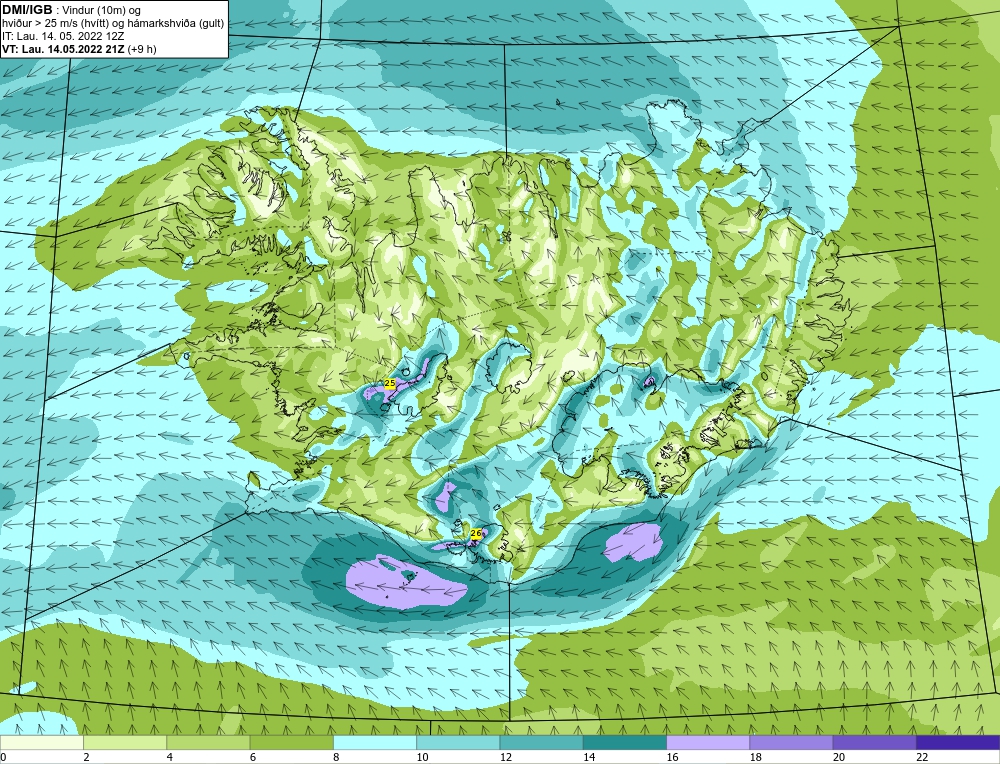Select the 12–14 m/s teal legend swatch

pos(541,742)
